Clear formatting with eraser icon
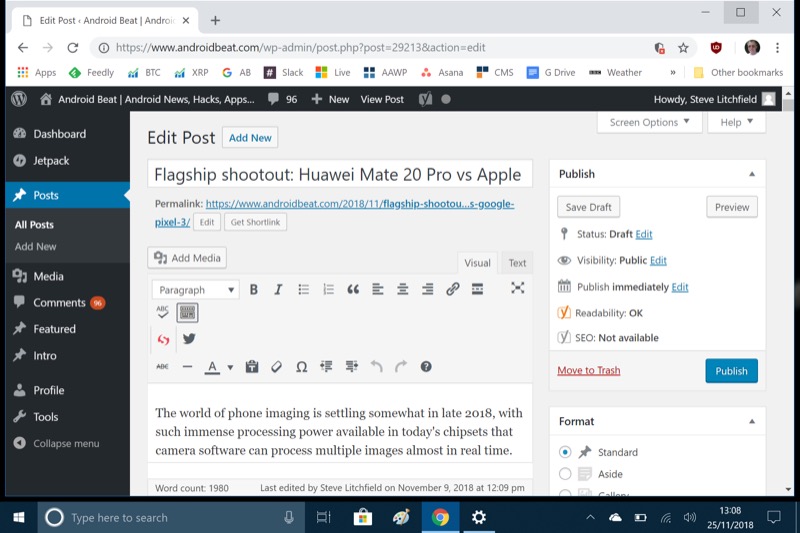This screenshot has width=800, height=533. (x=277, y=366)
